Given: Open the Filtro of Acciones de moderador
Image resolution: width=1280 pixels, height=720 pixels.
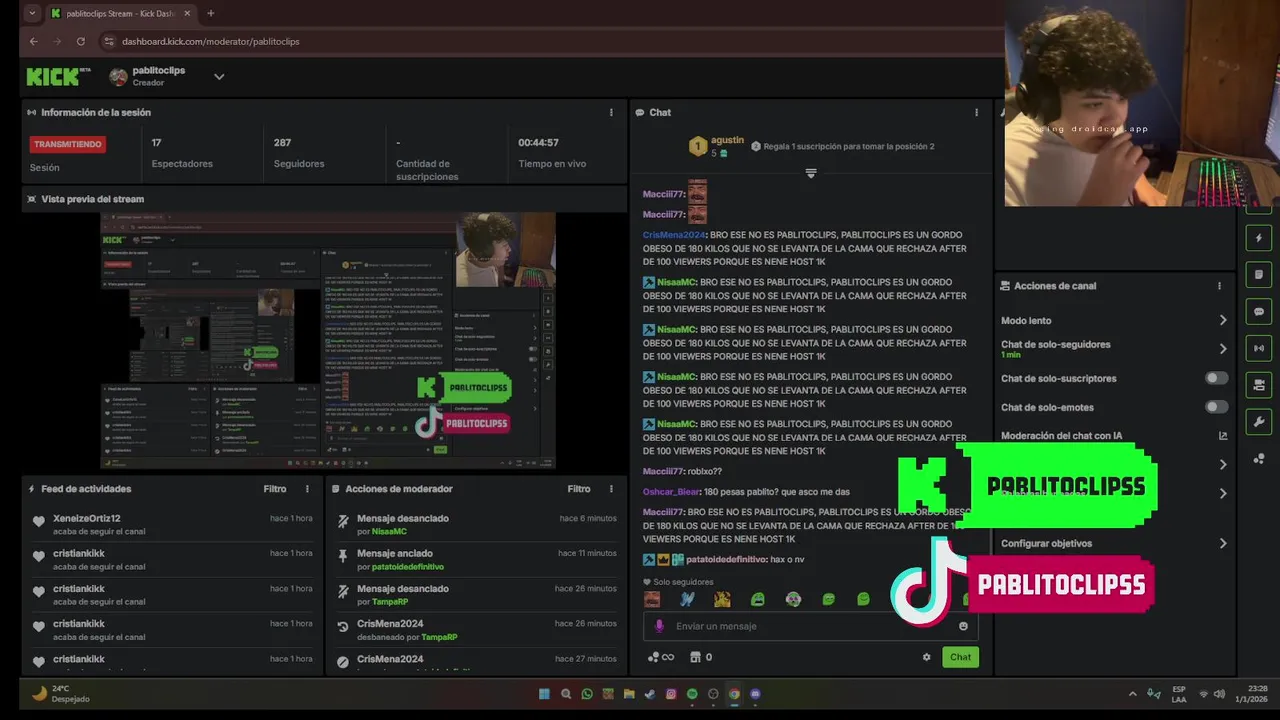Looking at the screenshot, I should coord(579,489).
